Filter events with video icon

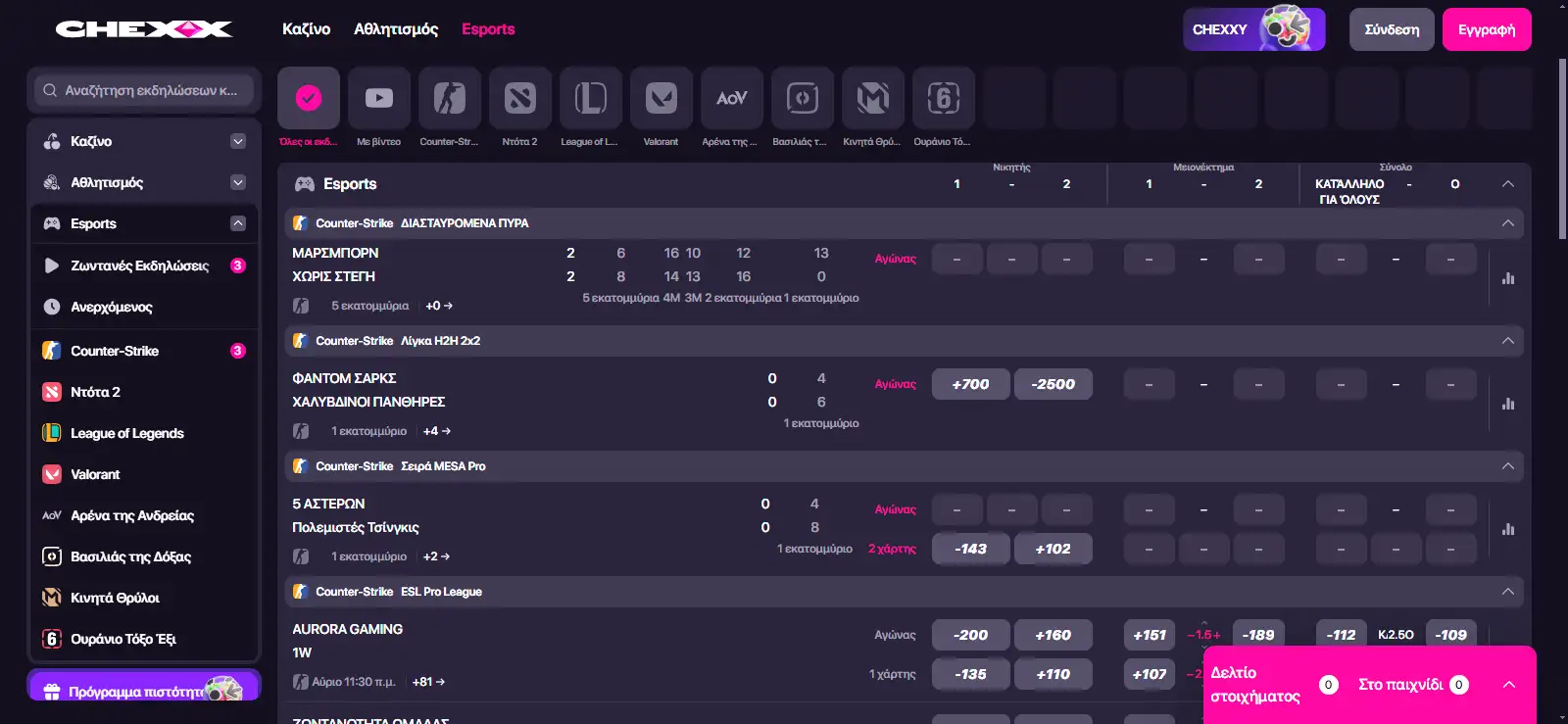tap(379, 98)
